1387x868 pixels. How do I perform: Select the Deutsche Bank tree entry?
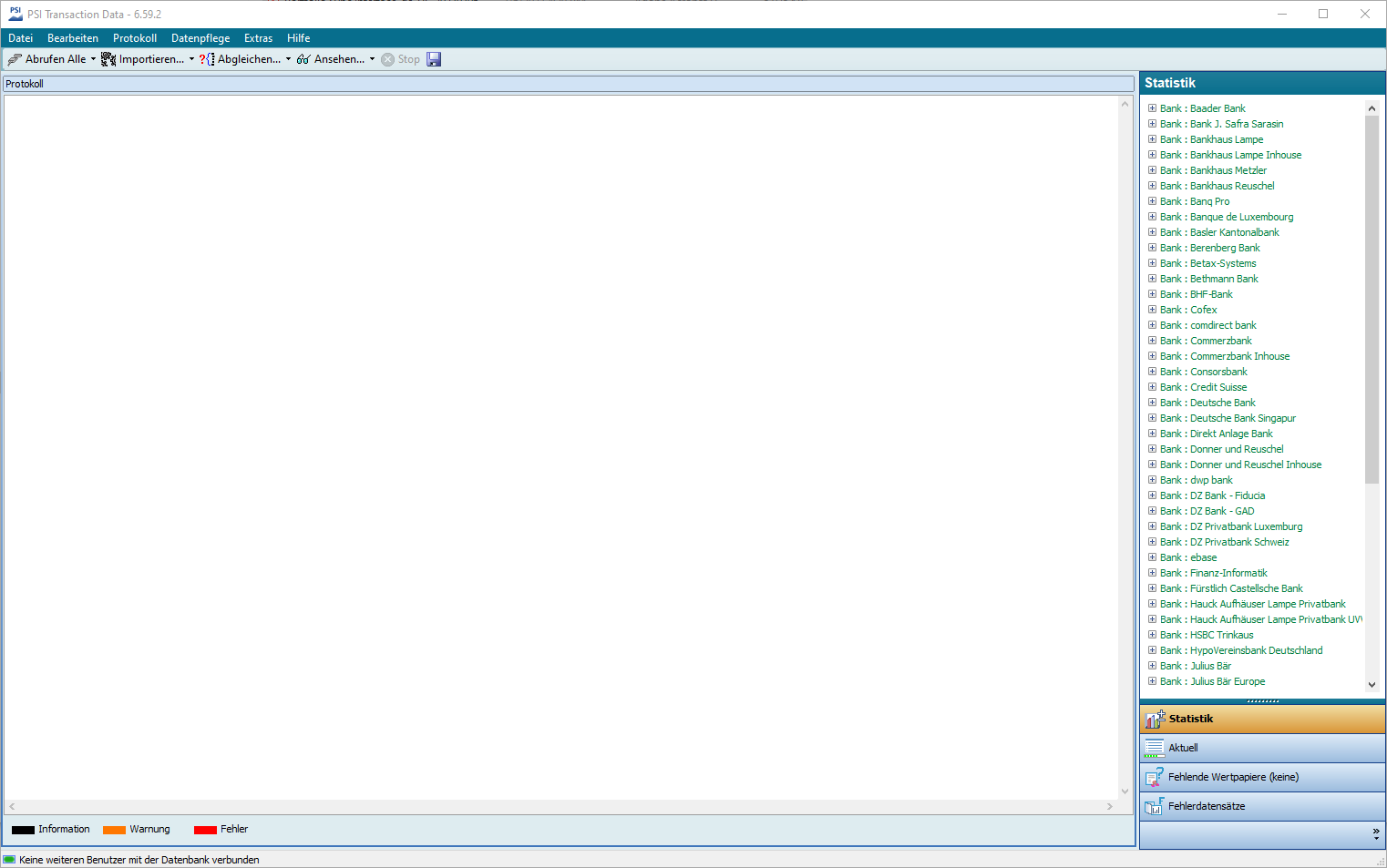click(1222, 403)
